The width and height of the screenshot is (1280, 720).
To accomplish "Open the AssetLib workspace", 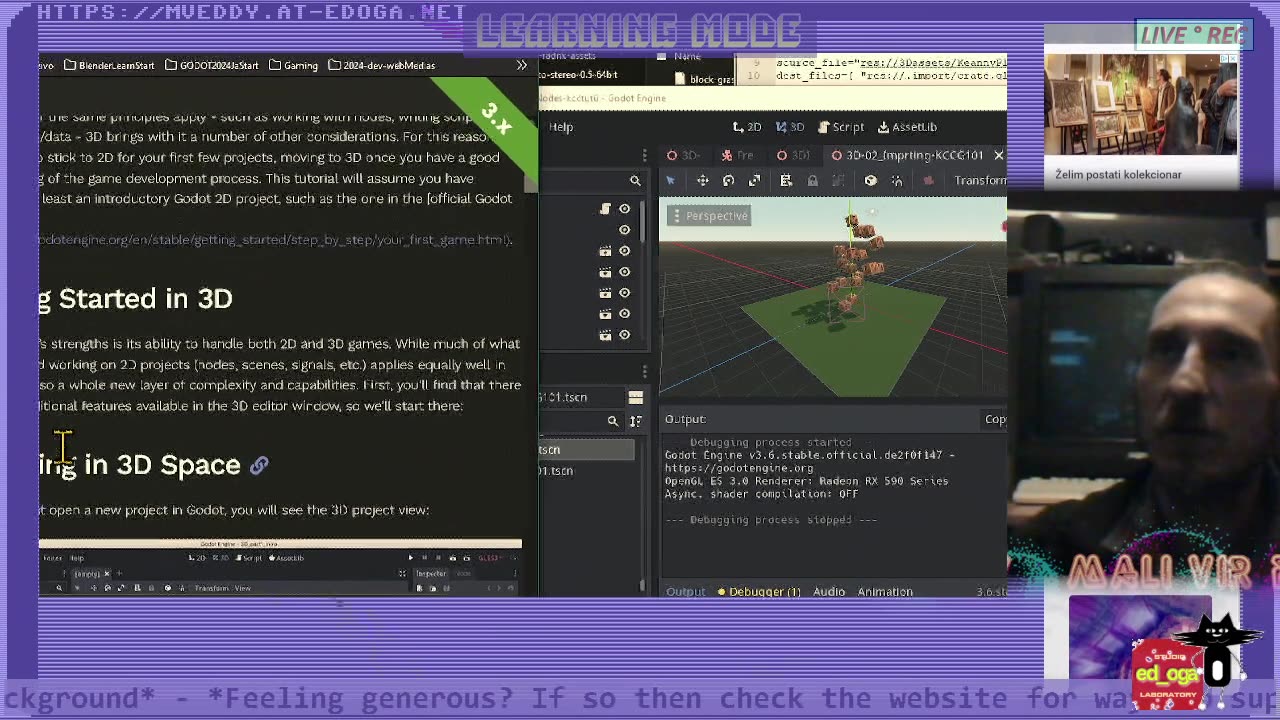I will pyautogui.click(x=907, y=127).
